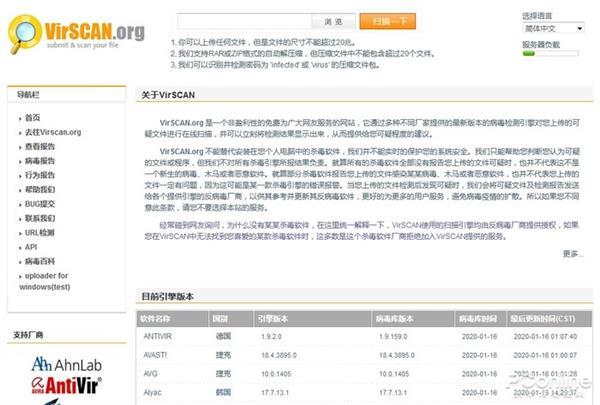600x405 pixels.
Task: Open 查看报告 in the sidebar
Action: [x=40, y=147]
